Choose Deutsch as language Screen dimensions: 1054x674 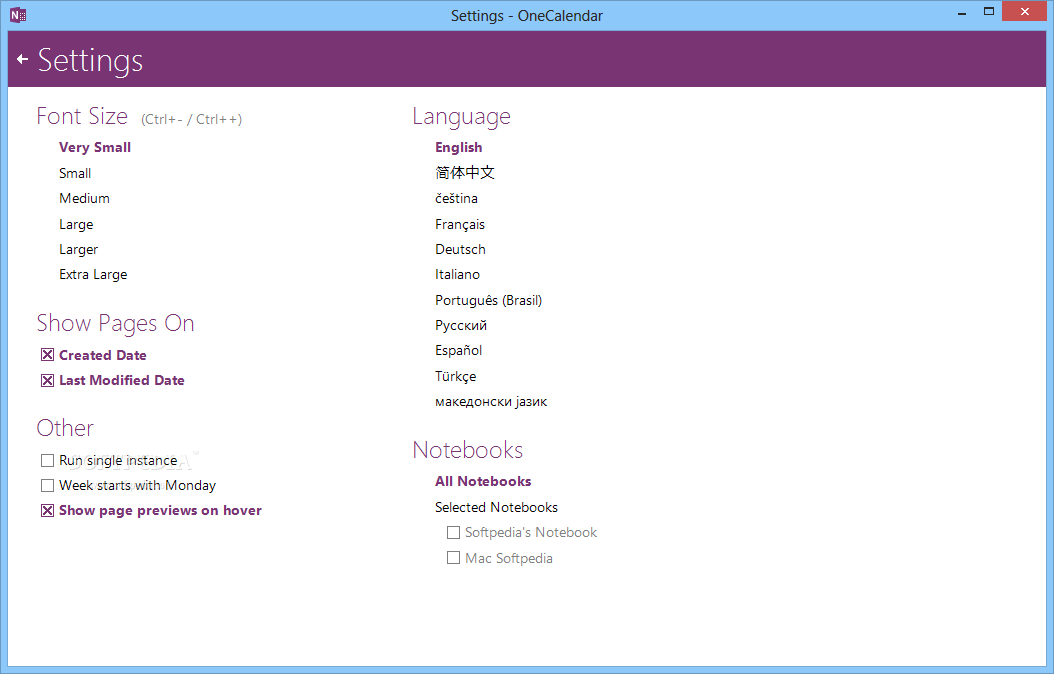coord(460,249)
